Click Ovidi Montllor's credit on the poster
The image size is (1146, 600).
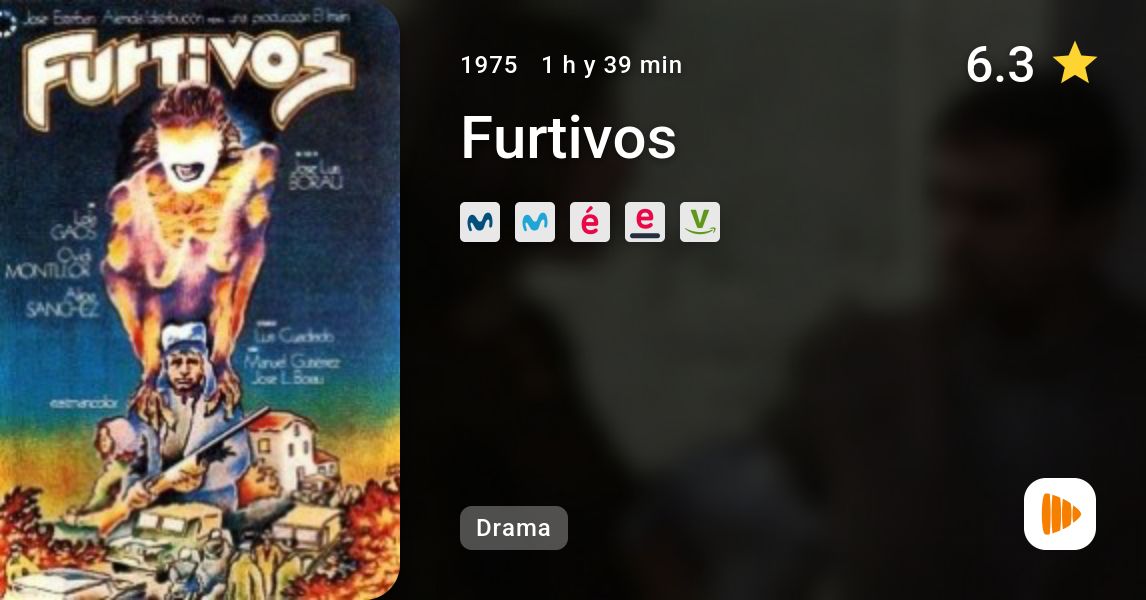49,265
